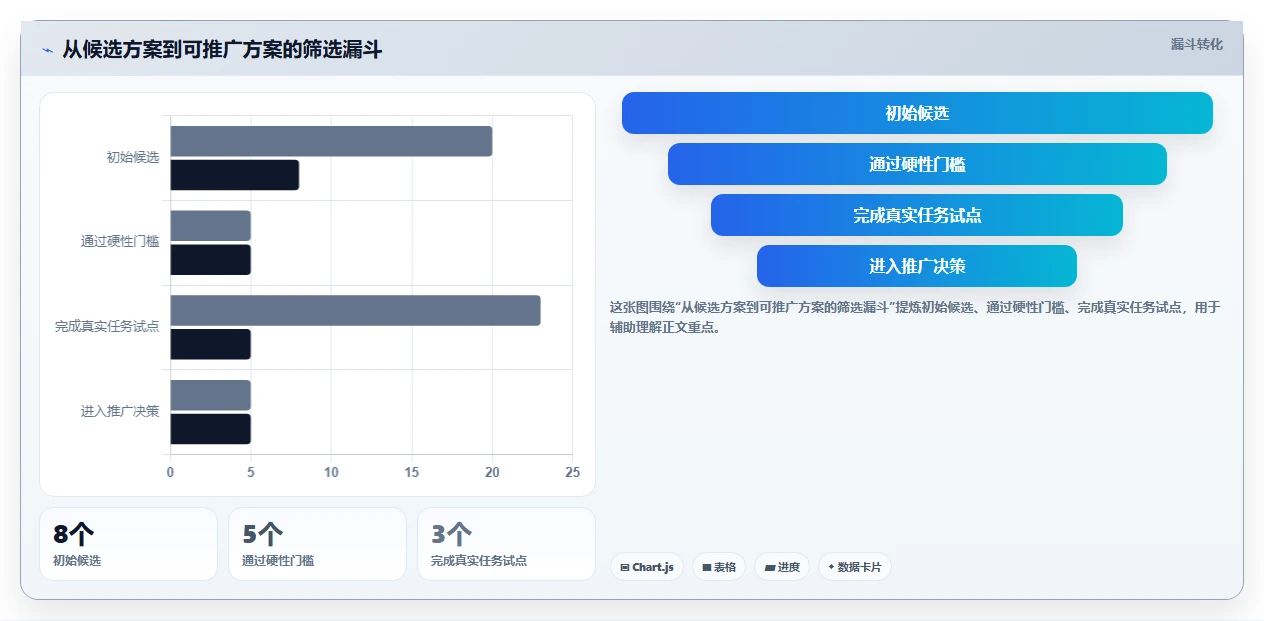
Task: Select the 数据卡片 tag chip
Action: tap(855, 567)
